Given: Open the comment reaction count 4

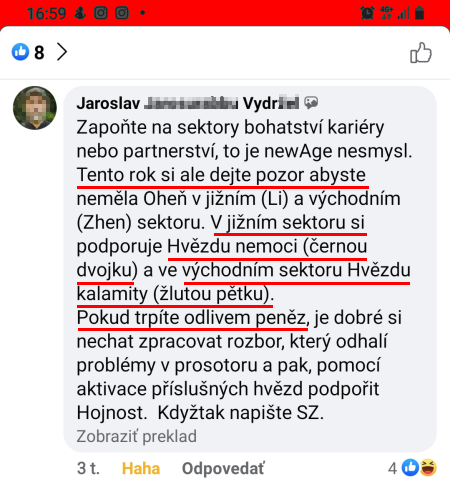Looking at the screenshot, I should (x=392, y=468).
